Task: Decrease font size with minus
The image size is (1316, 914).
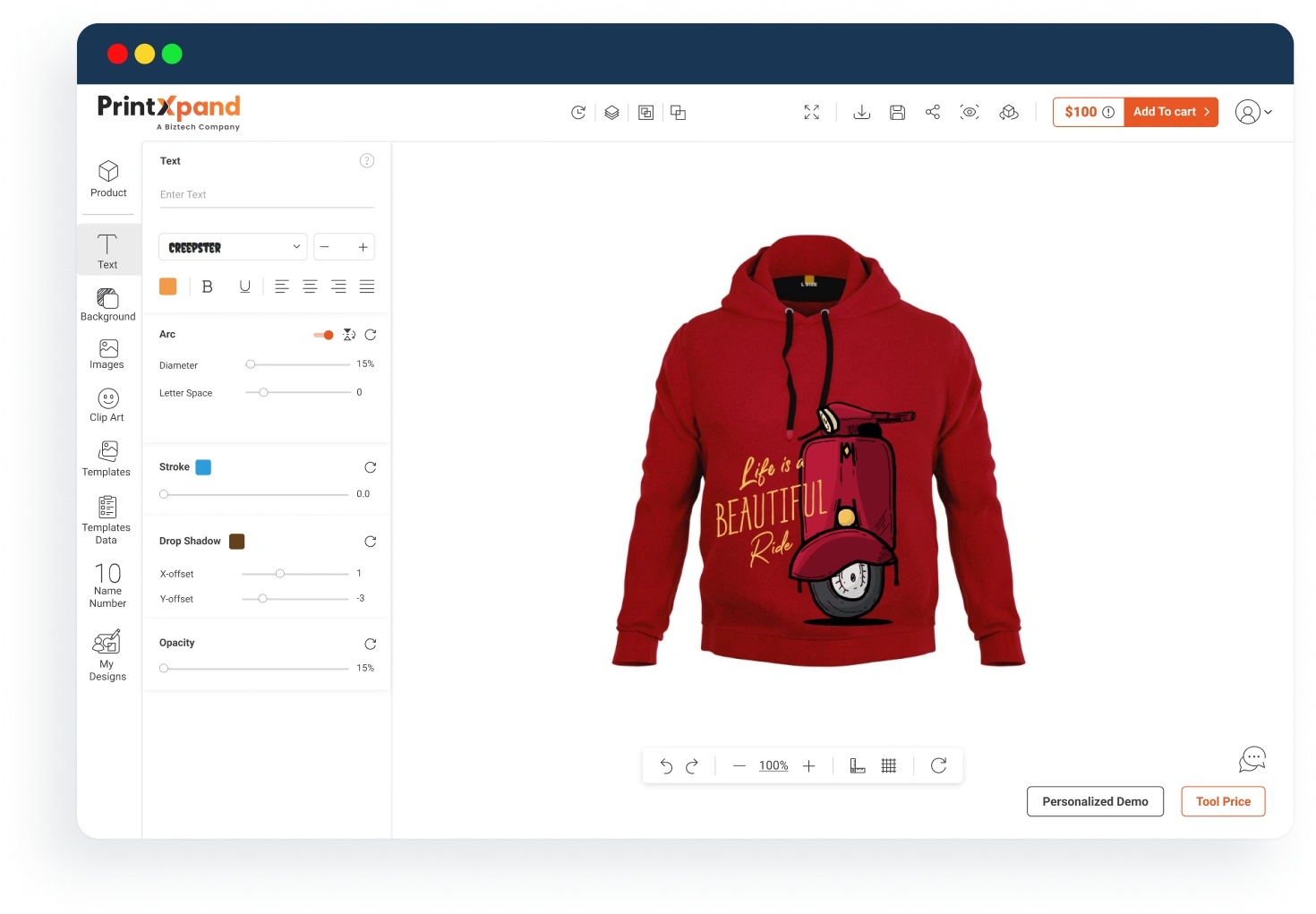Action: click(x=325, y=247)
